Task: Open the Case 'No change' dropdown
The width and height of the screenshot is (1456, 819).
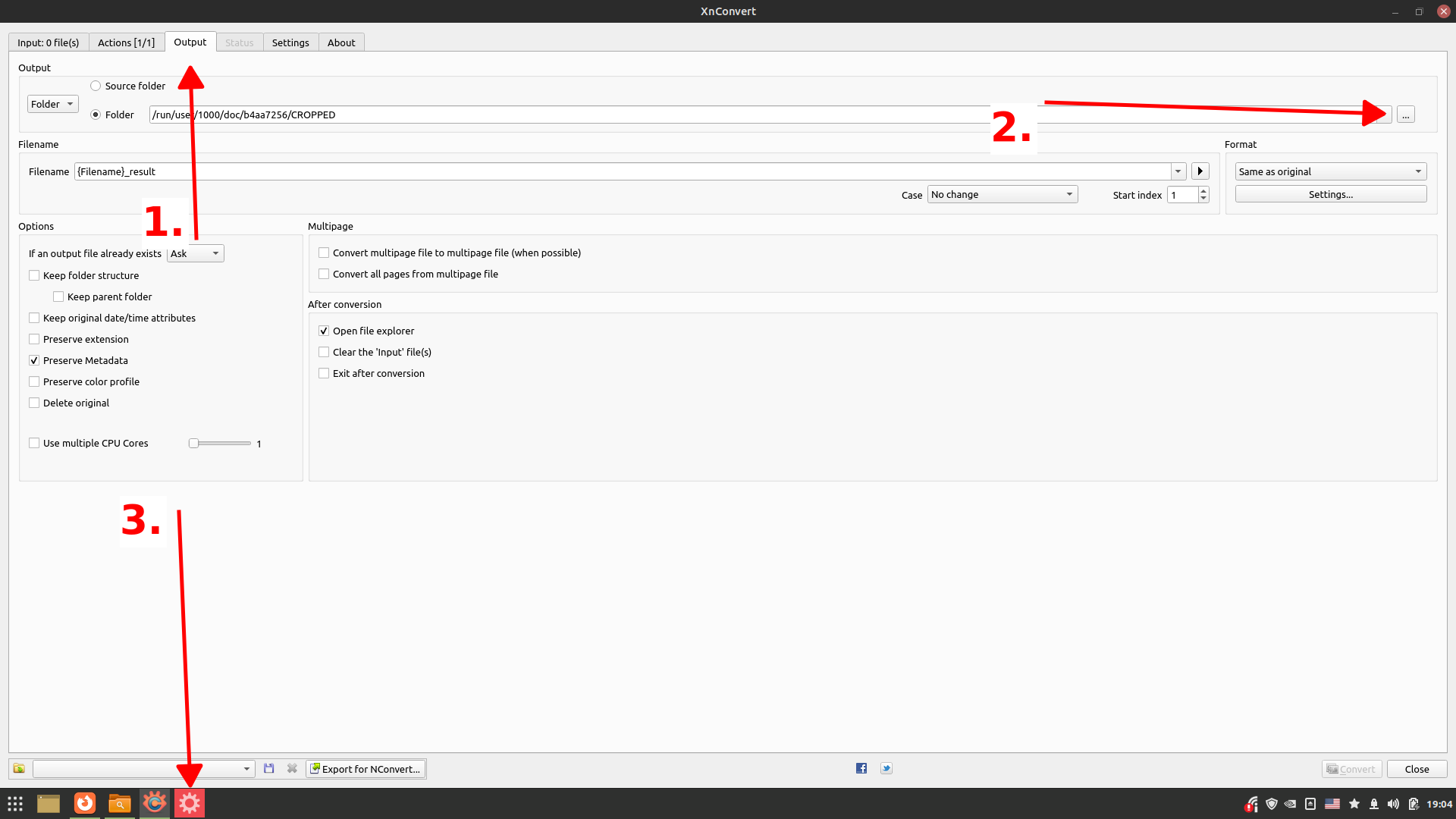Action: [x=1002, y=194]
